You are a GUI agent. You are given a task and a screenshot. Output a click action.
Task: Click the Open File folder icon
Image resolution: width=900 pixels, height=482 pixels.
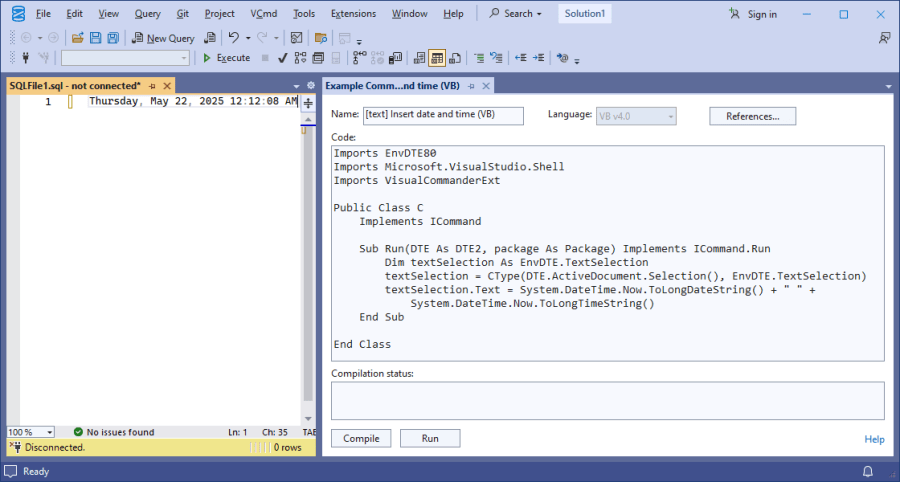[77, 38]
